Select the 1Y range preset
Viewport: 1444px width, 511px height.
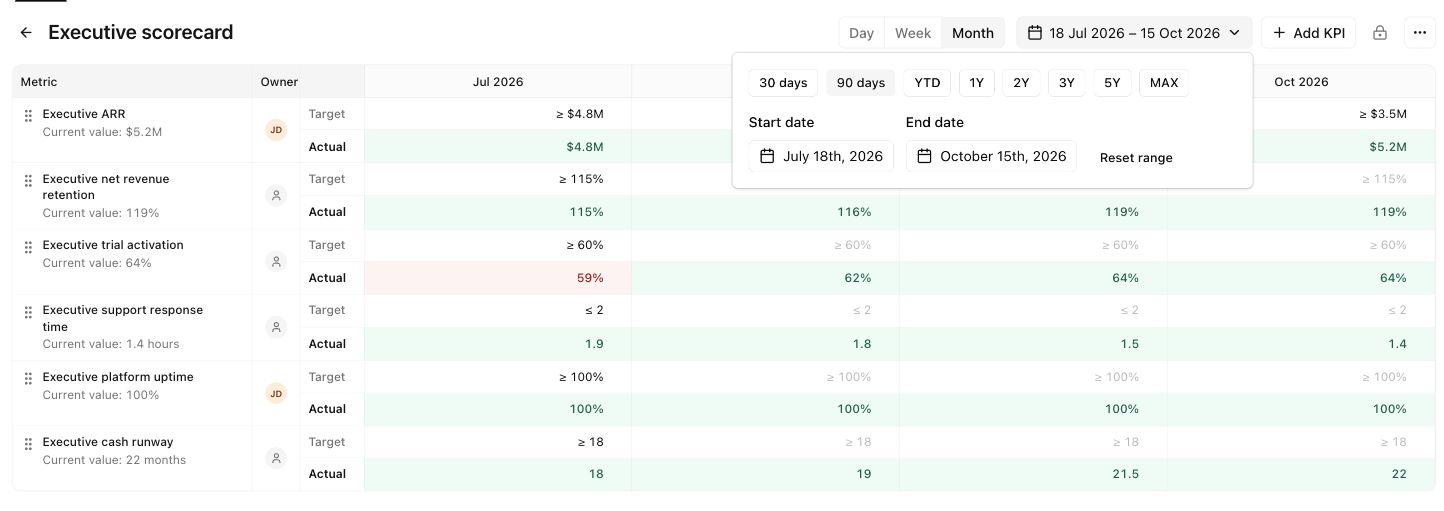977,83
